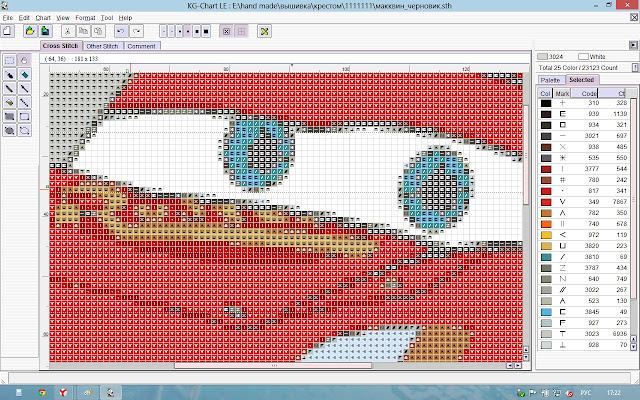Image resolution: width=640 pixels, height=400 pixels.
Task: Toggle the grid display button
Action: 242,31
